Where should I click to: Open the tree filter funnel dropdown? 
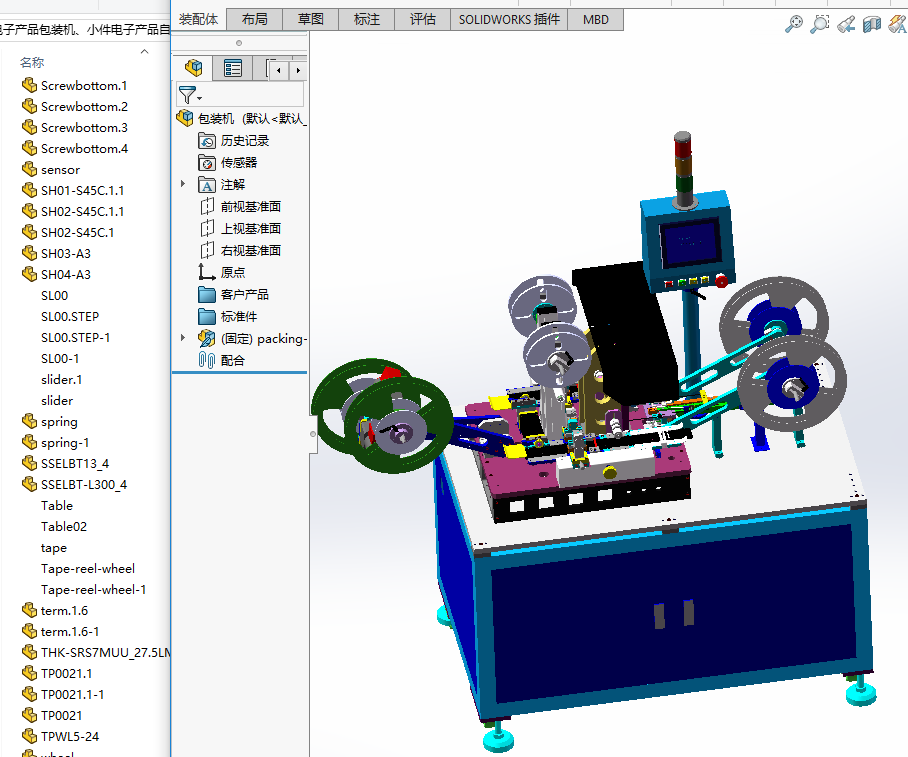(190, 94)
